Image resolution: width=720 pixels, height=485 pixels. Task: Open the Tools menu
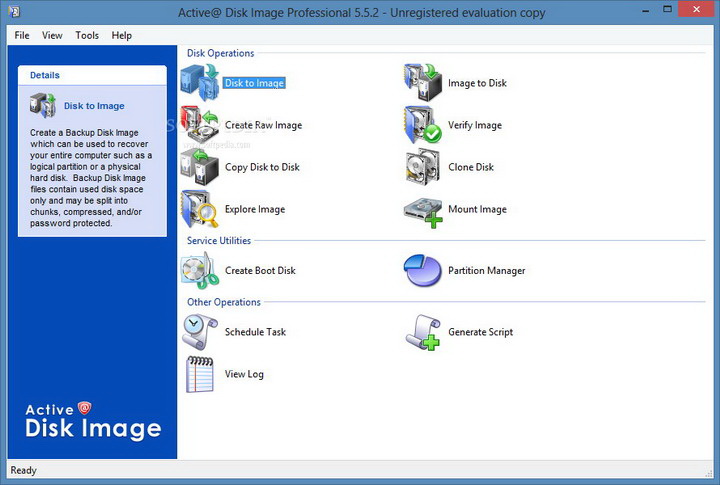pos(87,35)
